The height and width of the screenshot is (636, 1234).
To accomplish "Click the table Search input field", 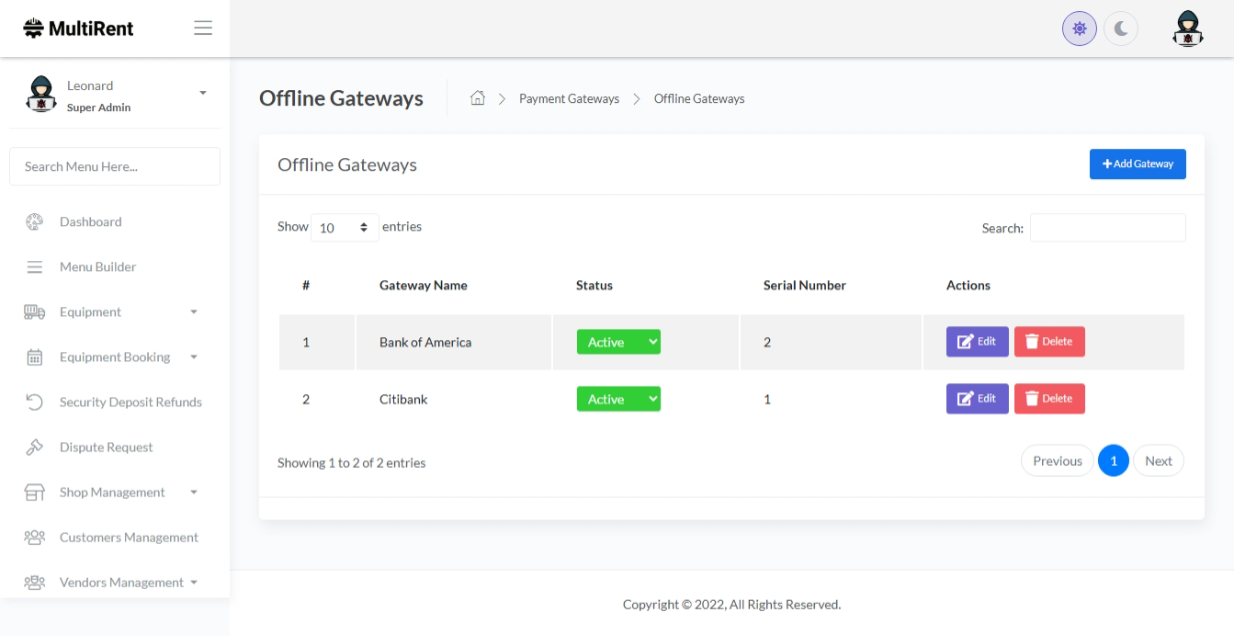I will click(x=1107, y=228).
